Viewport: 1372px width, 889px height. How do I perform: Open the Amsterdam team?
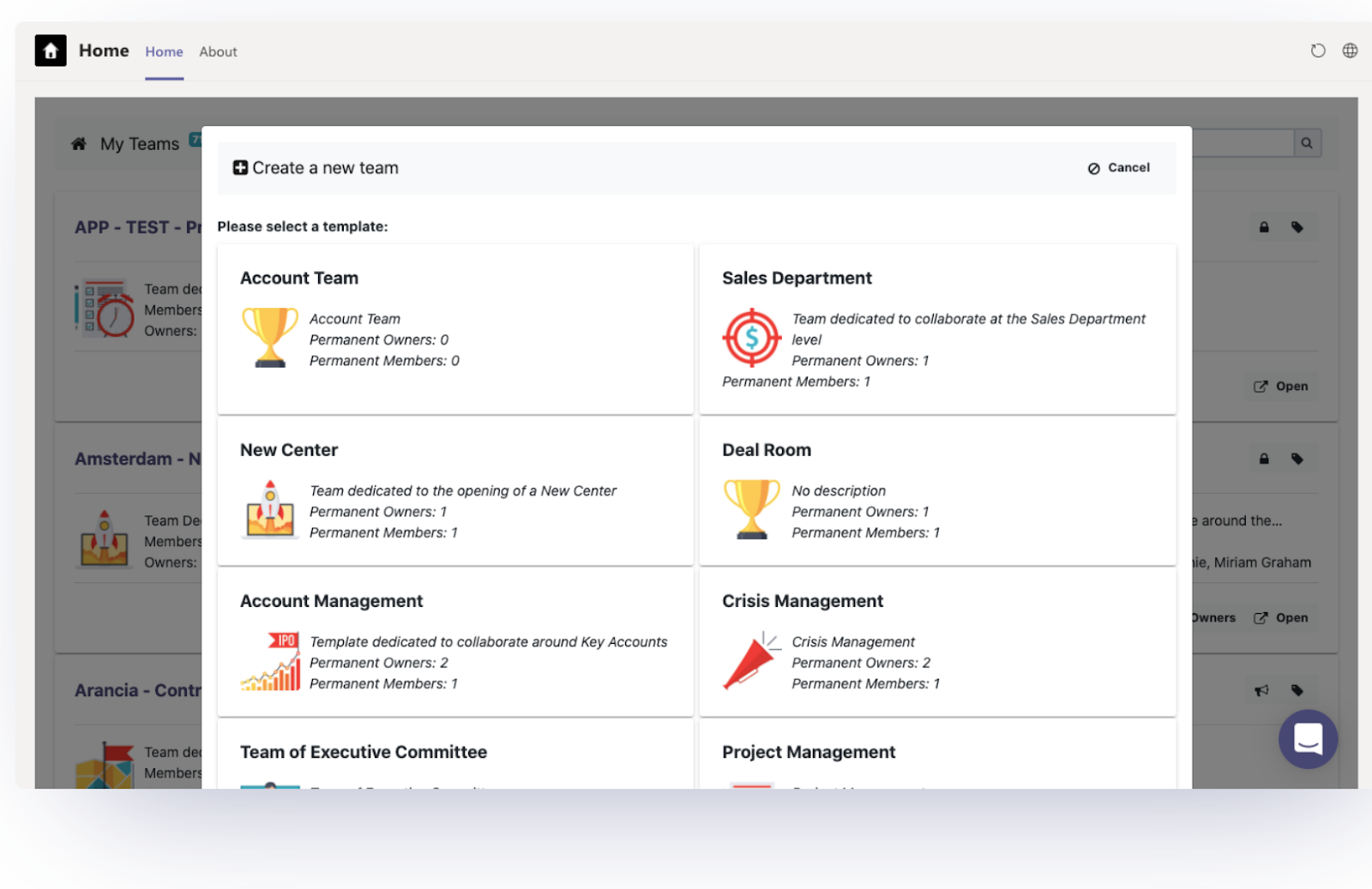point(1281,618)
